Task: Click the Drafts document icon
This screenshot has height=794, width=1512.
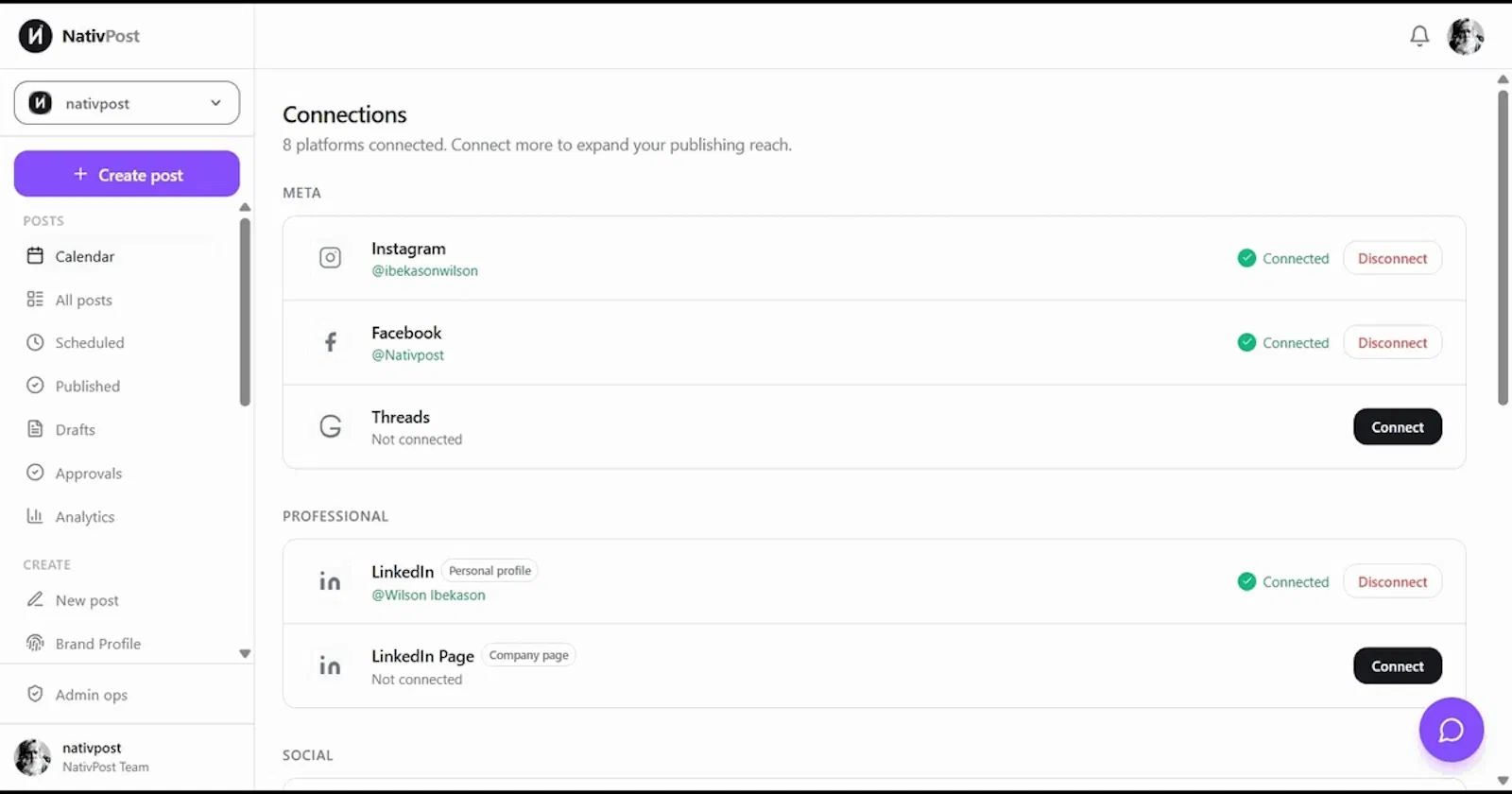Action: 35,428
